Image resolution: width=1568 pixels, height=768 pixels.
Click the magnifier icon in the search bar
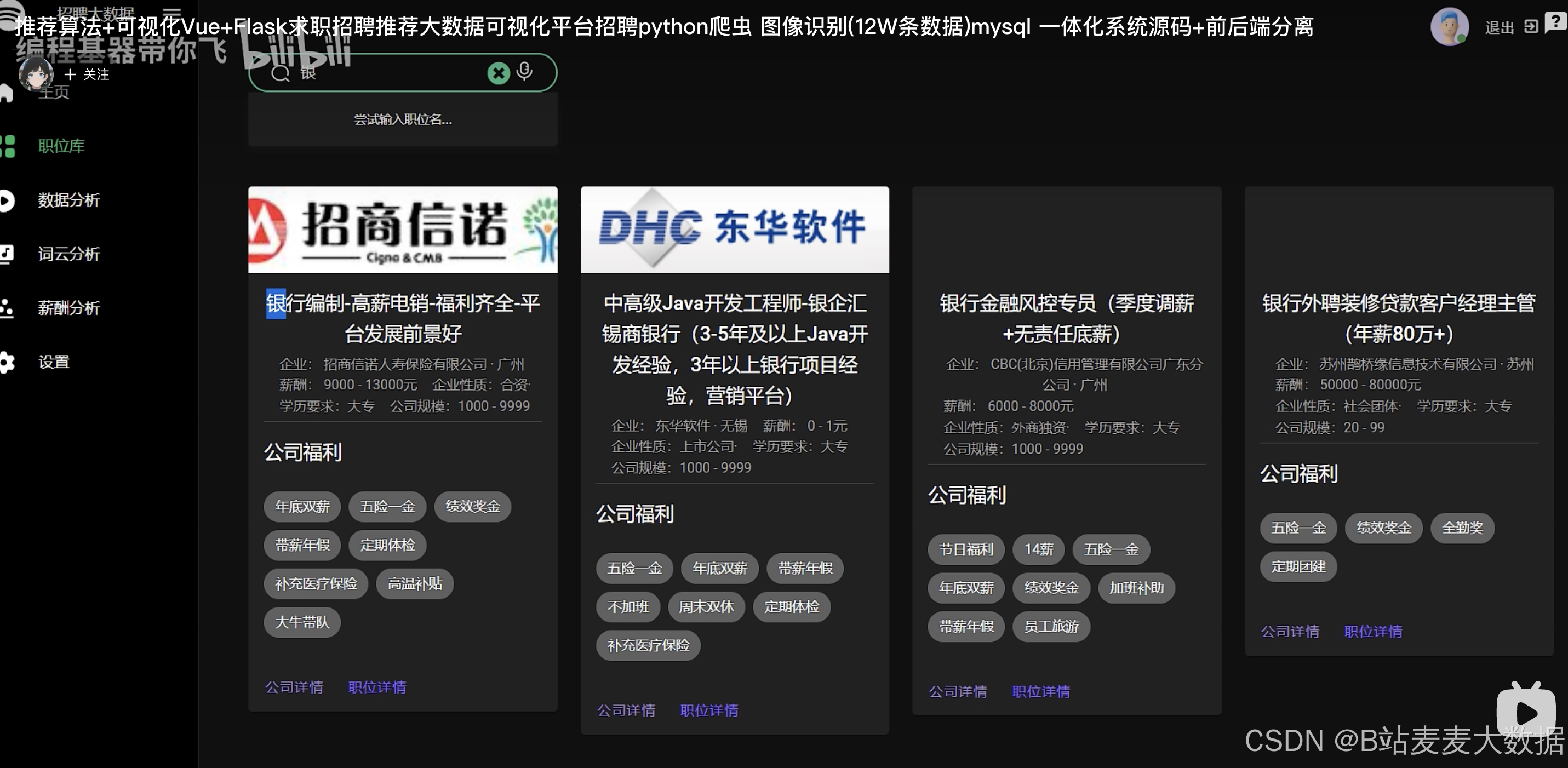tap(281, 73)
